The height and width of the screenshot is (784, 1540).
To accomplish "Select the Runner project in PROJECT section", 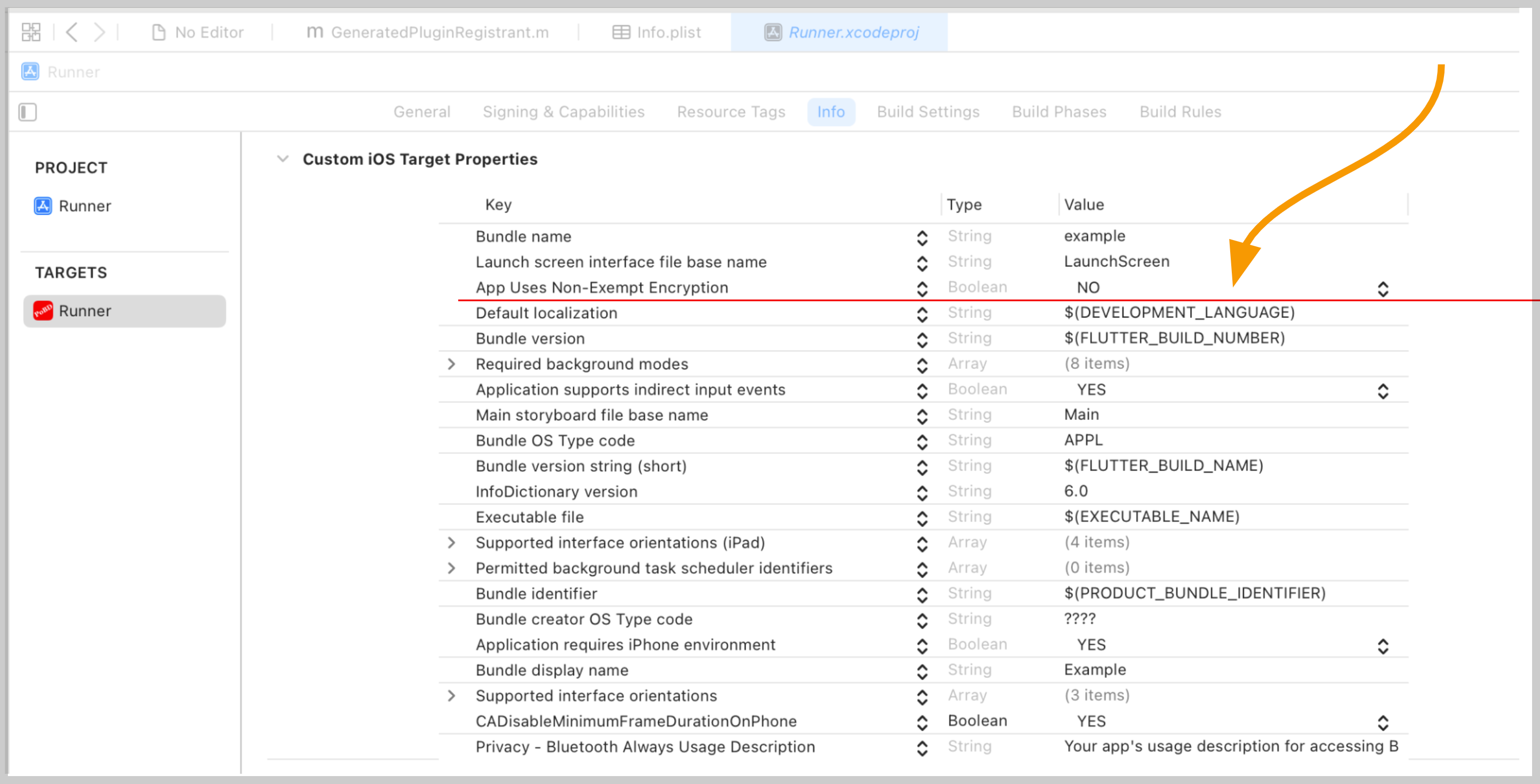I will pyautogui.click(x=84, y=206).
